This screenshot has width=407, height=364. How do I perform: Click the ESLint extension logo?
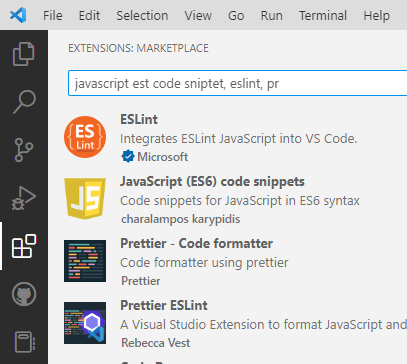point(85,137)
